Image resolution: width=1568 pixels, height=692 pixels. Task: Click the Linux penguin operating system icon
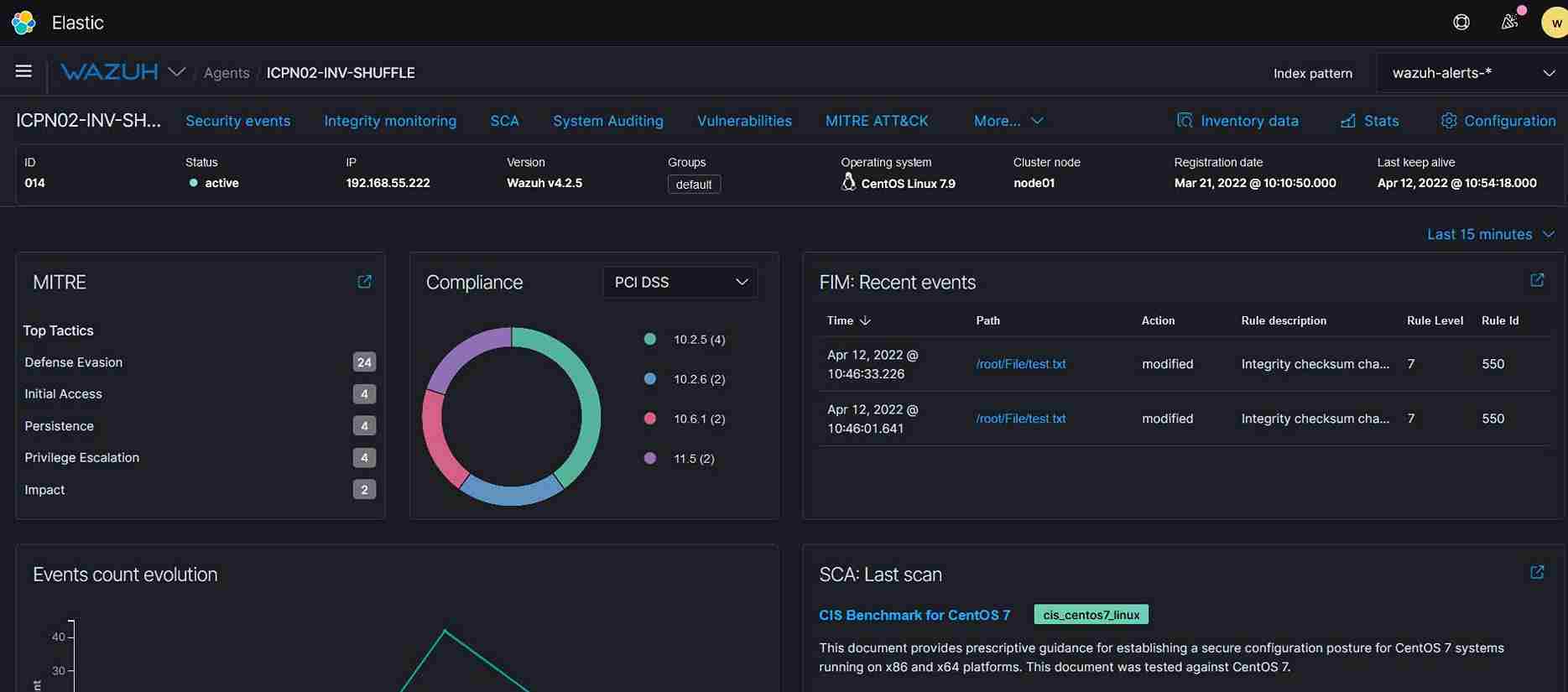848,182
